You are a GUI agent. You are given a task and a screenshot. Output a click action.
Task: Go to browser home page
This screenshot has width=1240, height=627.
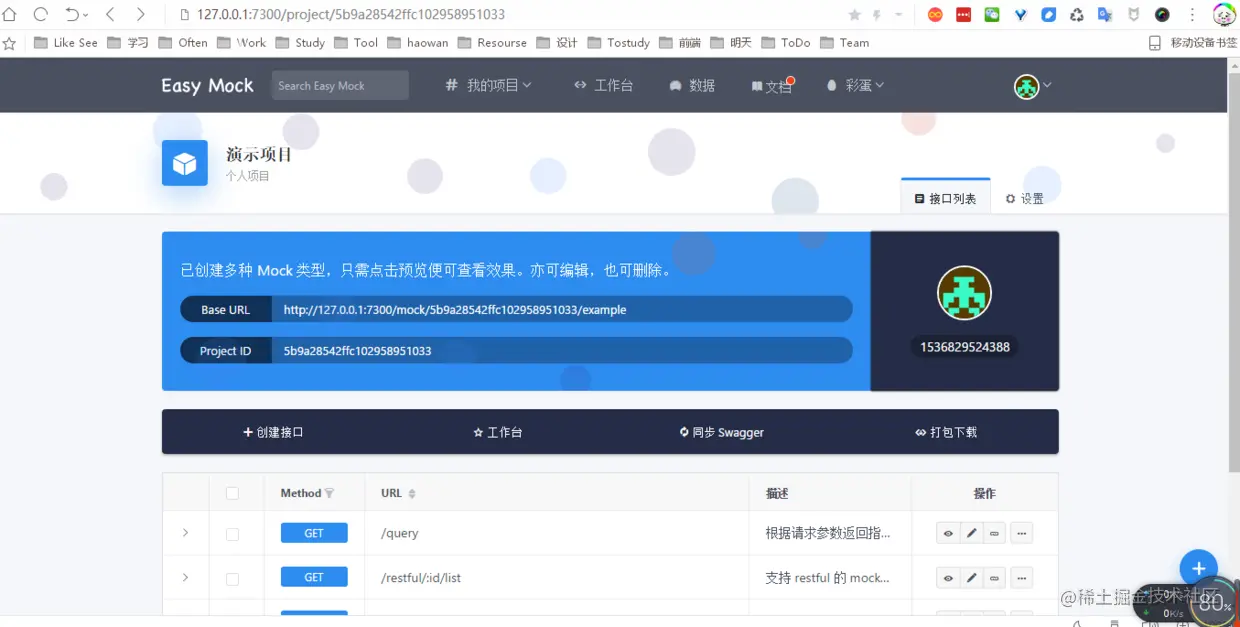point(10,14)
